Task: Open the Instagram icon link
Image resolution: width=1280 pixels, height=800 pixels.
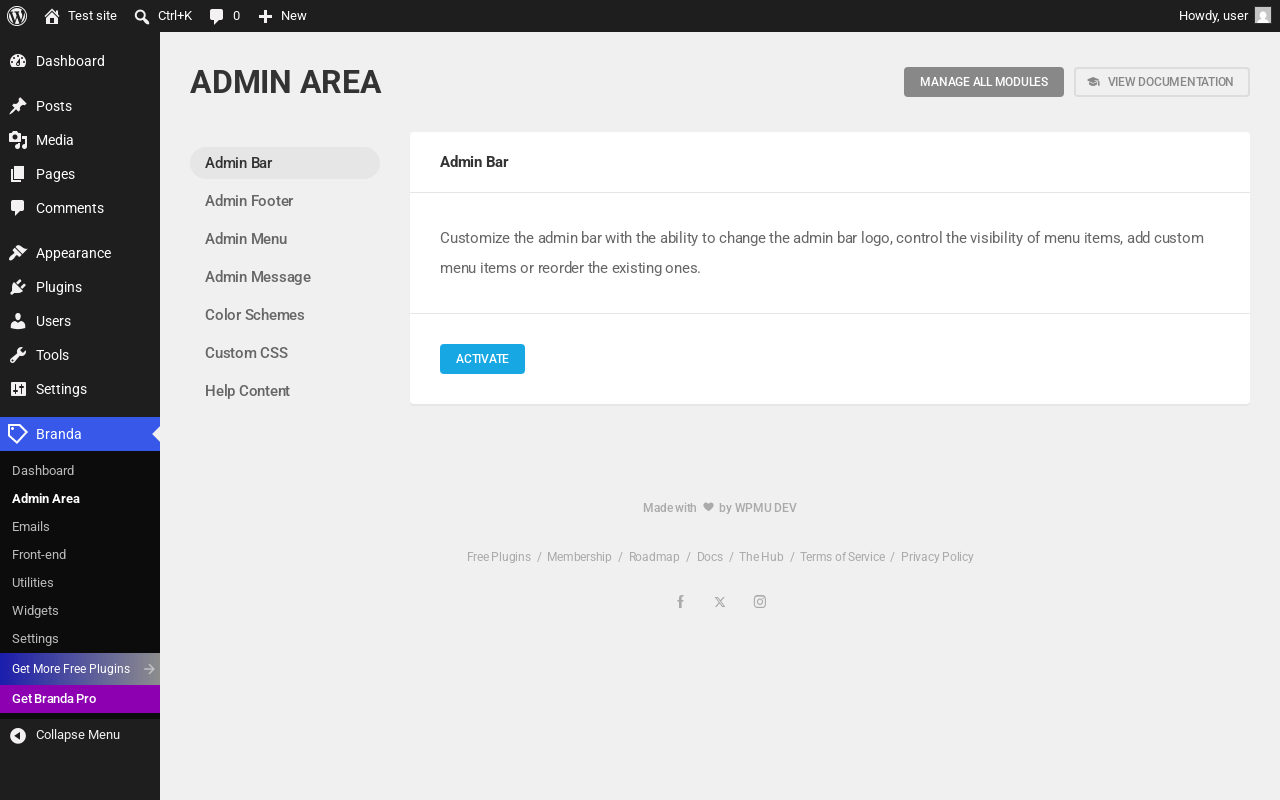Action: [x=760, y=602]
